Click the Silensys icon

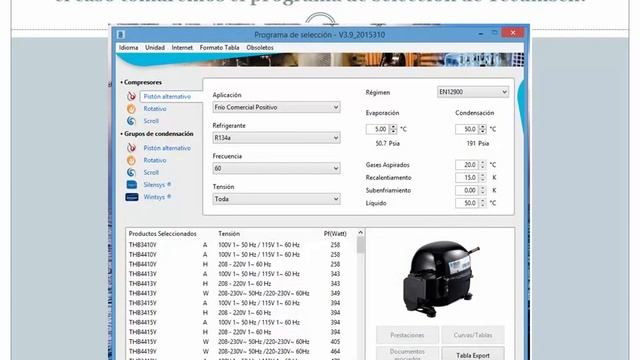click(131, 184)
